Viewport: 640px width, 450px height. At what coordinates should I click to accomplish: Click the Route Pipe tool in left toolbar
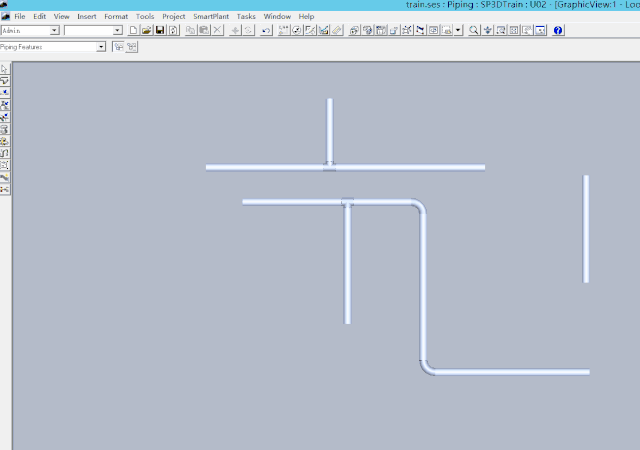[x=4, y=80]
